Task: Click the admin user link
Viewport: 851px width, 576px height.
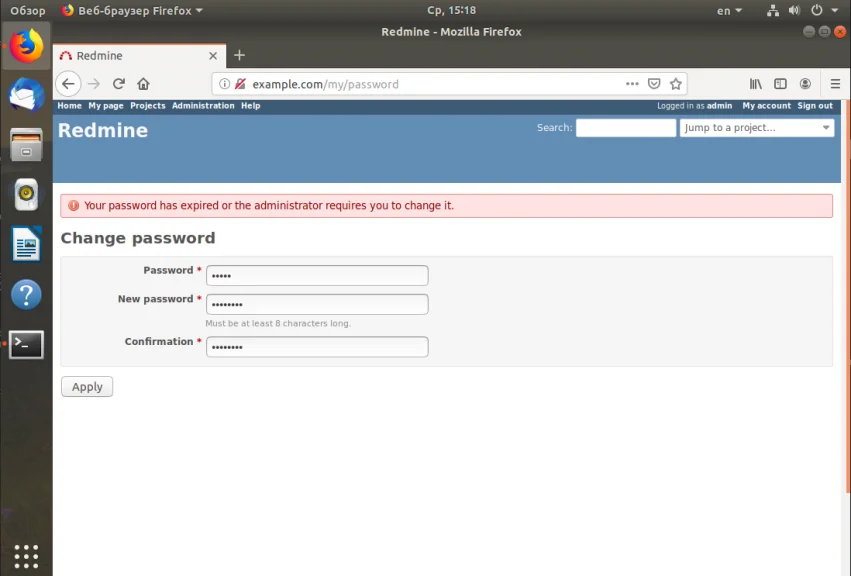Action: pyautogui.click(x=719, y=106)
